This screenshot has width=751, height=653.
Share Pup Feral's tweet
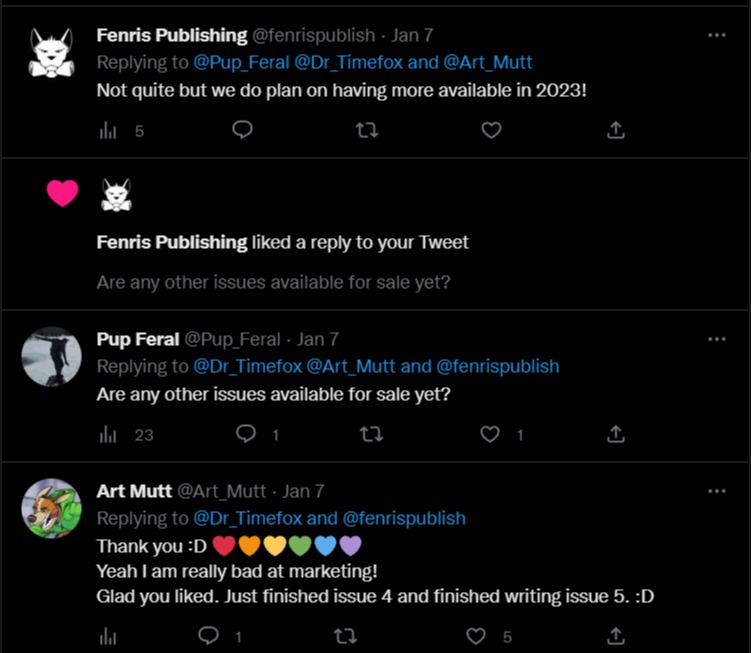click(616, 434)
